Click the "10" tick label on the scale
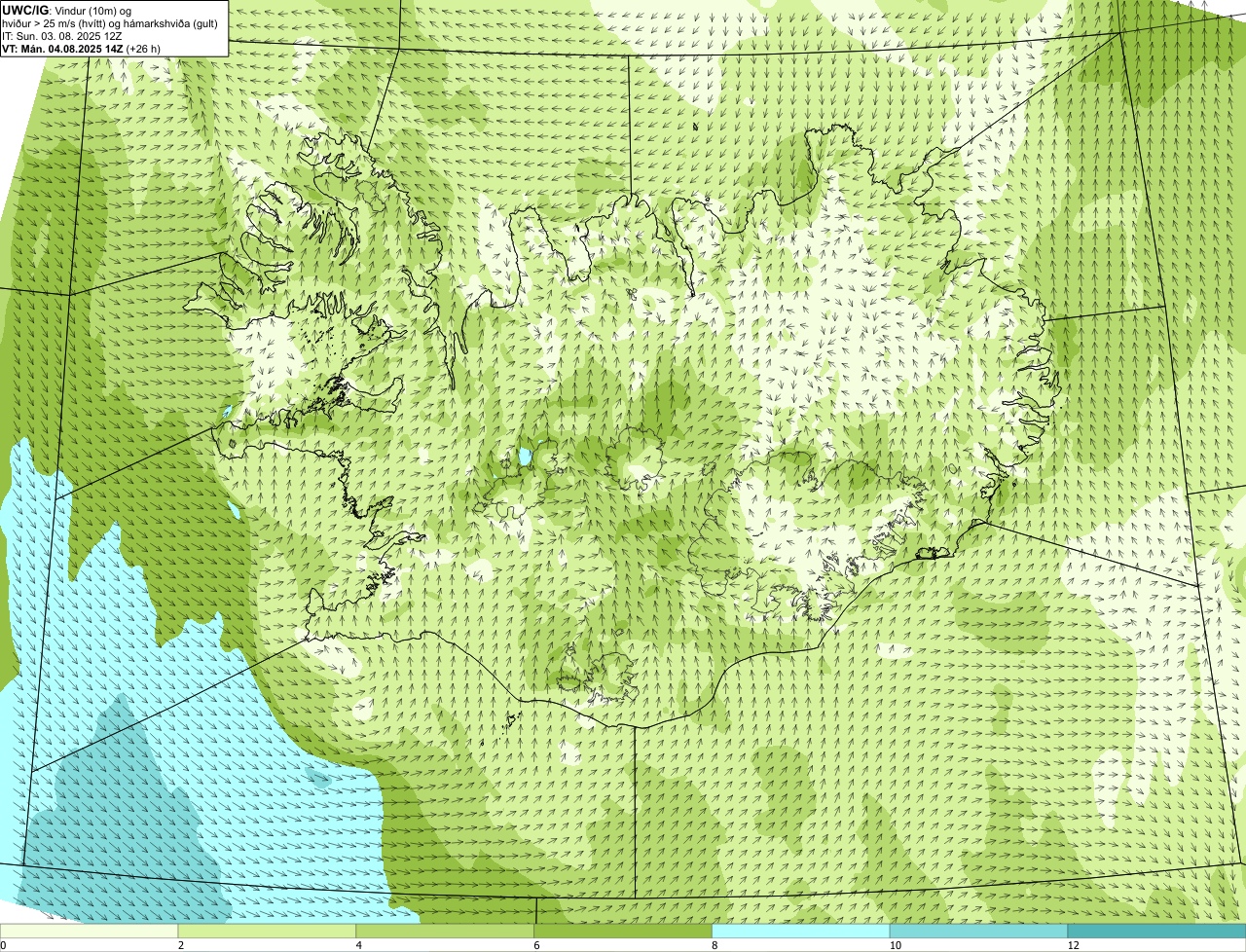 click(894, 945)
